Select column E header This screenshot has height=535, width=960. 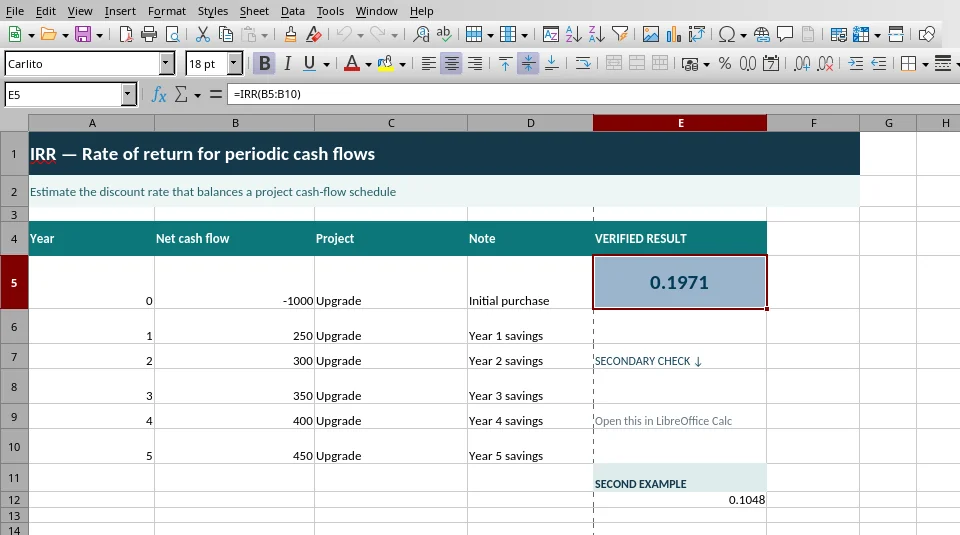tap(680, 123)
